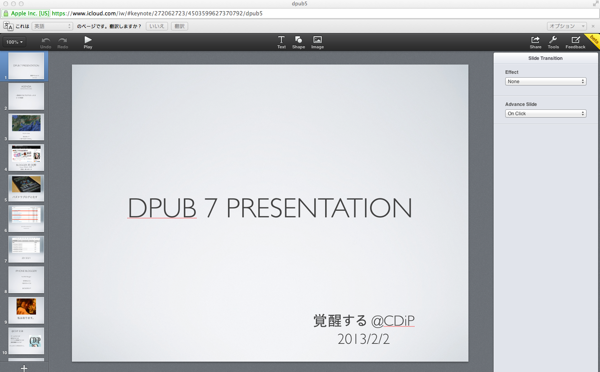Close the translation bar
600x372 pixels.
pos(593,26)
